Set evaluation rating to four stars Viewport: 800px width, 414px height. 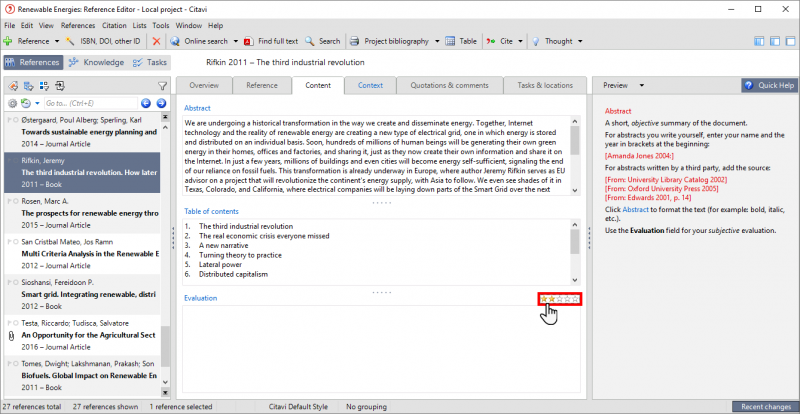coord(567,299)
